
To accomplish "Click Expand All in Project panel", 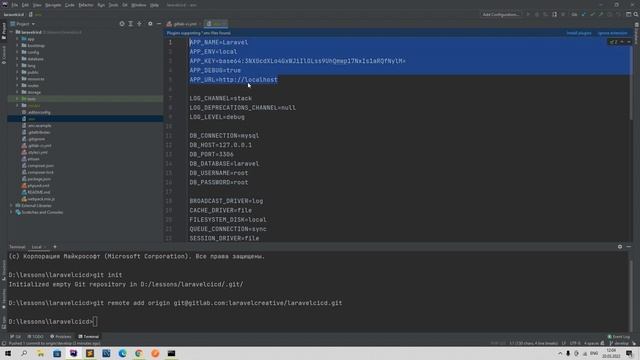I will click(131, 24).
